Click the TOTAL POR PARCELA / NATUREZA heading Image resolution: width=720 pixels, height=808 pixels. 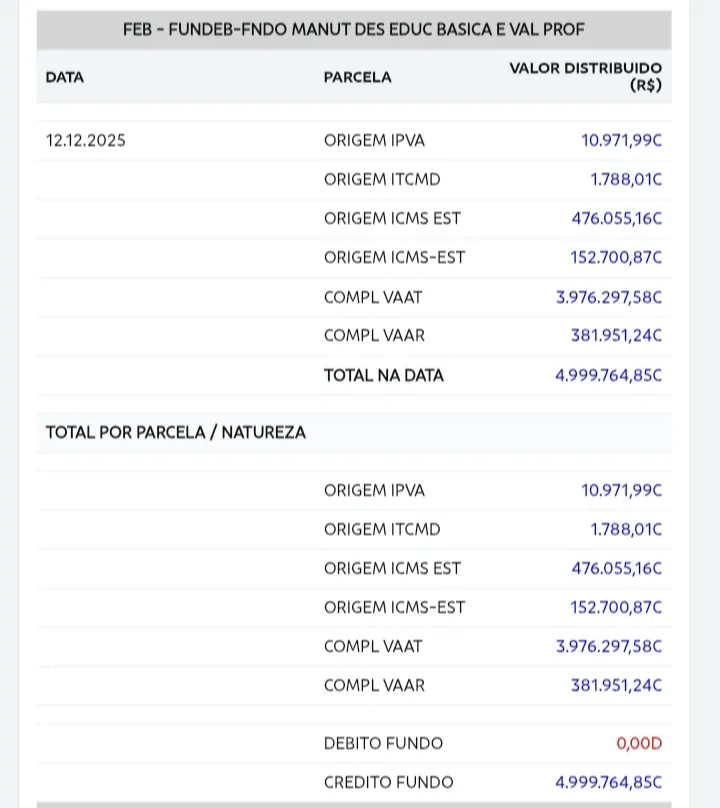176,433
